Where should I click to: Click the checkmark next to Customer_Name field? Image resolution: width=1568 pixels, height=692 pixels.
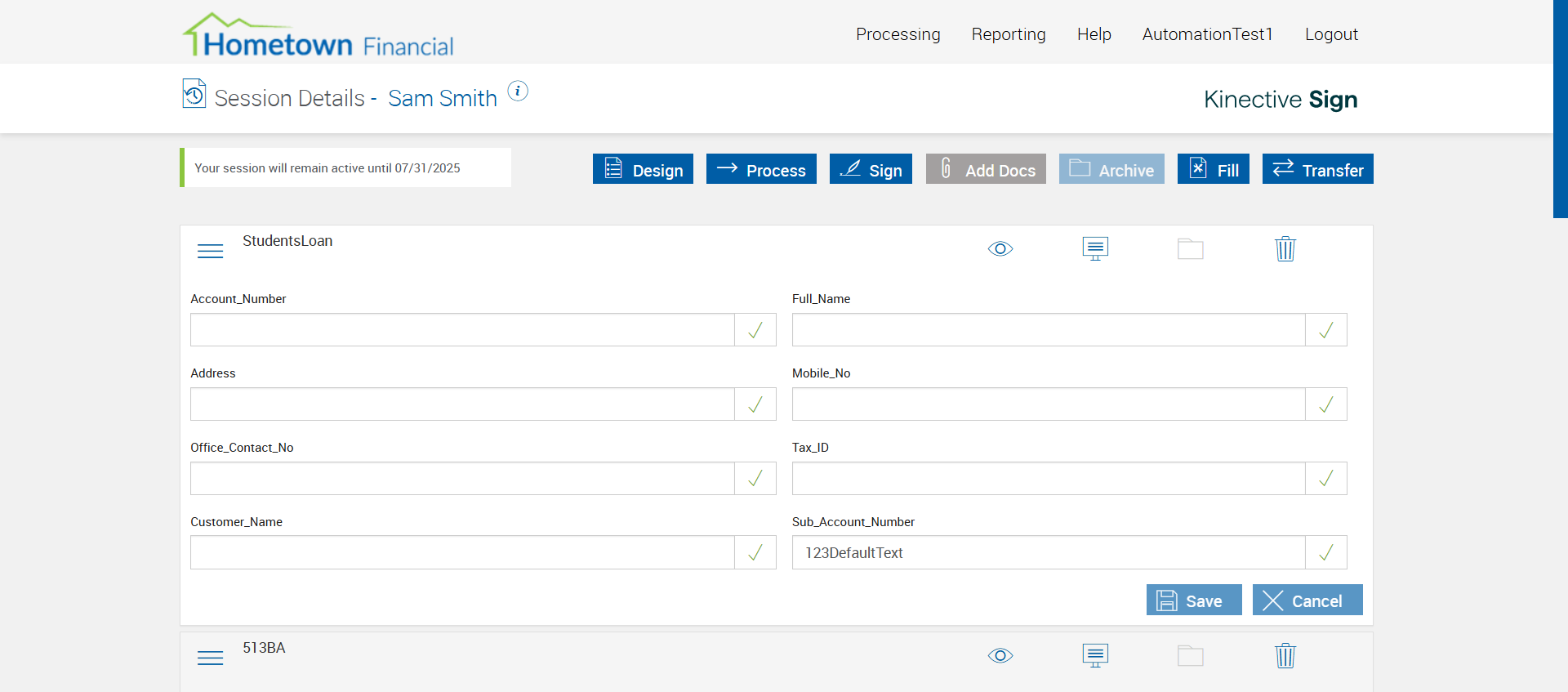click(x=755, y=553)
